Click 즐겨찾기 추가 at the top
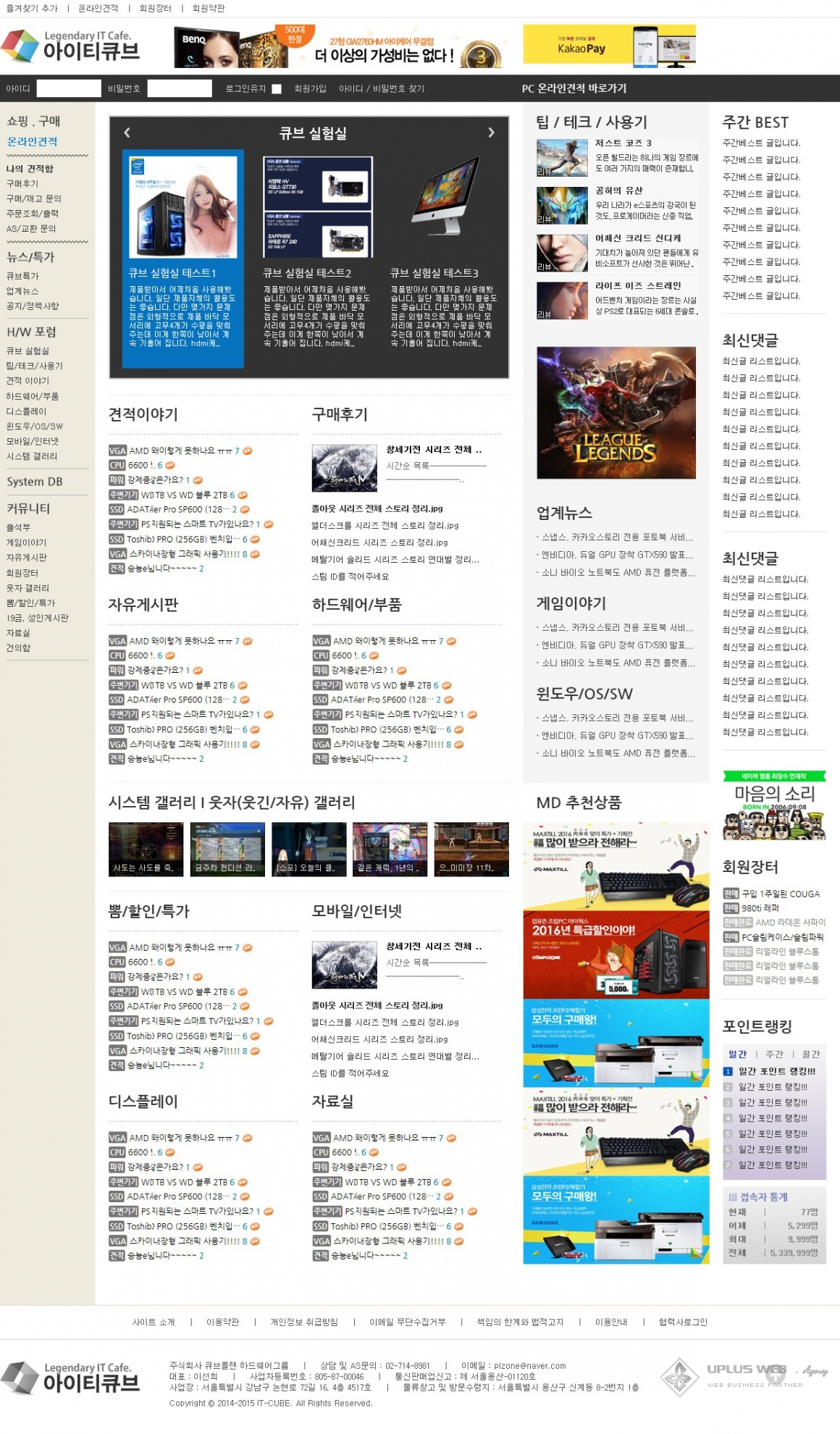This screenshot has height=1434, width=840. pos(32,8)
